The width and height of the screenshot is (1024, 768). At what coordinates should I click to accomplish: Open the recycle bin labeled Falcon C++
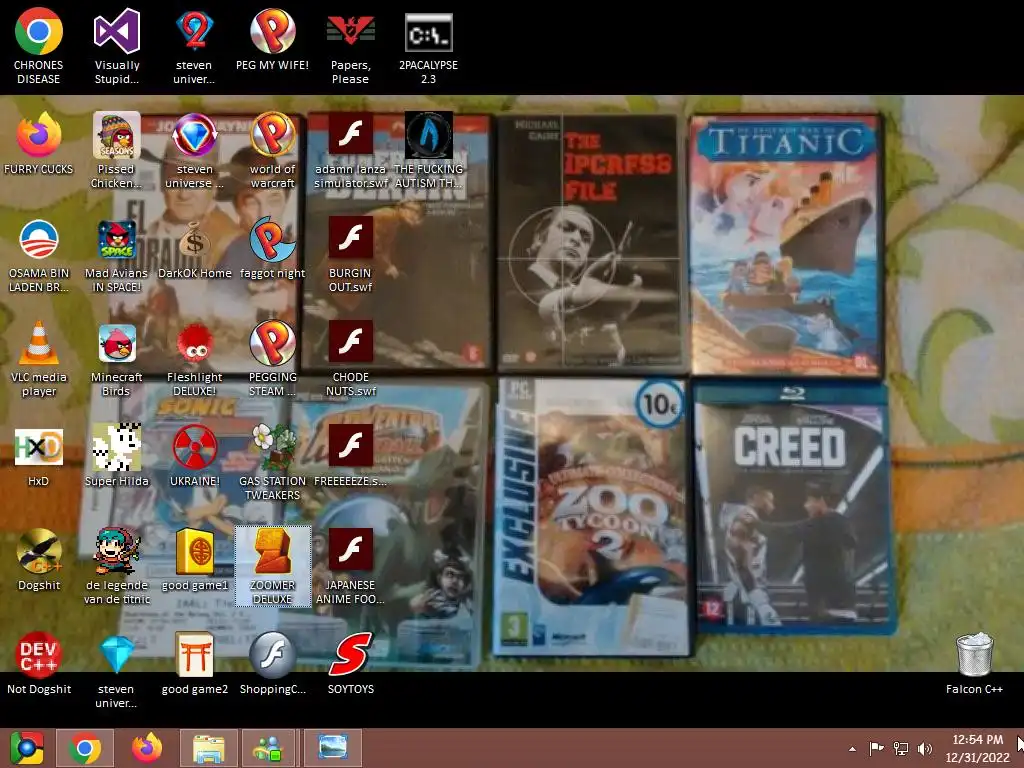(x=974, y=664)
